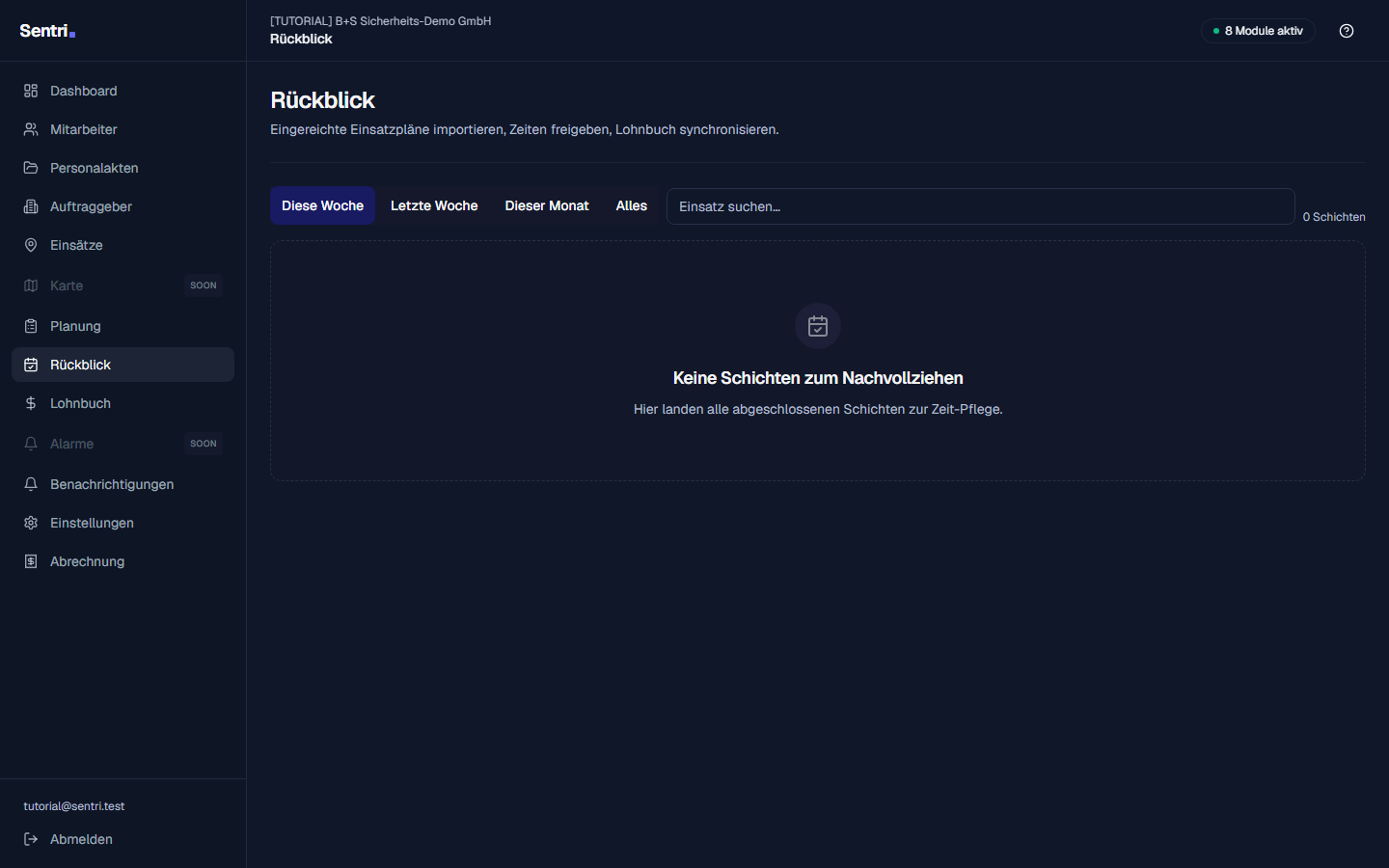Click the help question mark icon
This screenshot has width=1389, height=868.
point(1347,31)
